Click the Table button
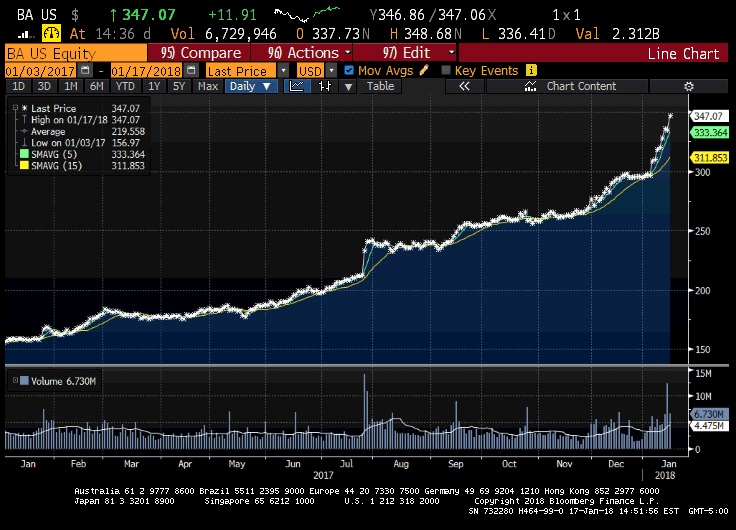This screenshot has height=530, width=736. tap(380, 86)
